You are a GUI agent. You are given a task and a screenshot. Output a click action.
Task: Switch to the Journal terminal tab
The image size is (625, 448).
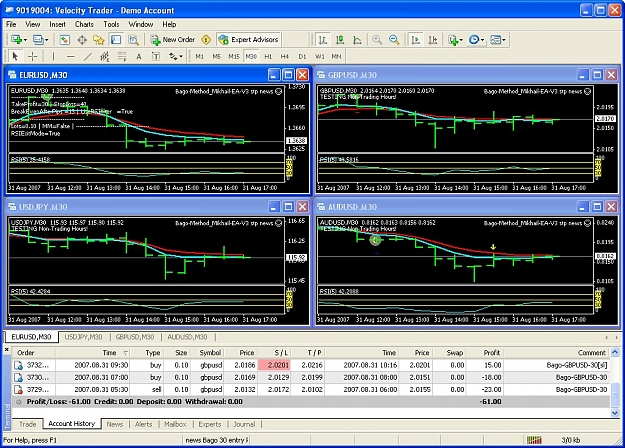pyautogui.click(x=244, y=424)
